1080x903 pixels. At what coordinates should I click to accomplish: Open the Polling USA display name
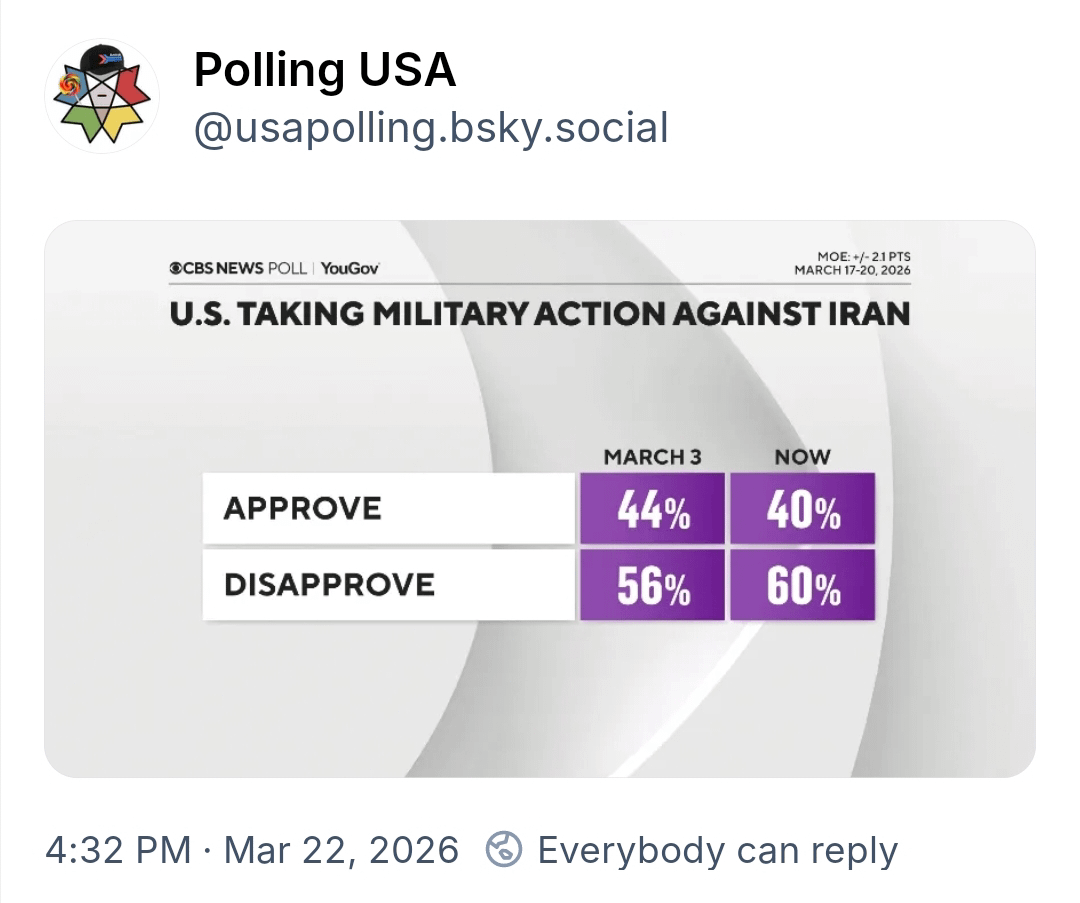coord(325,70)
